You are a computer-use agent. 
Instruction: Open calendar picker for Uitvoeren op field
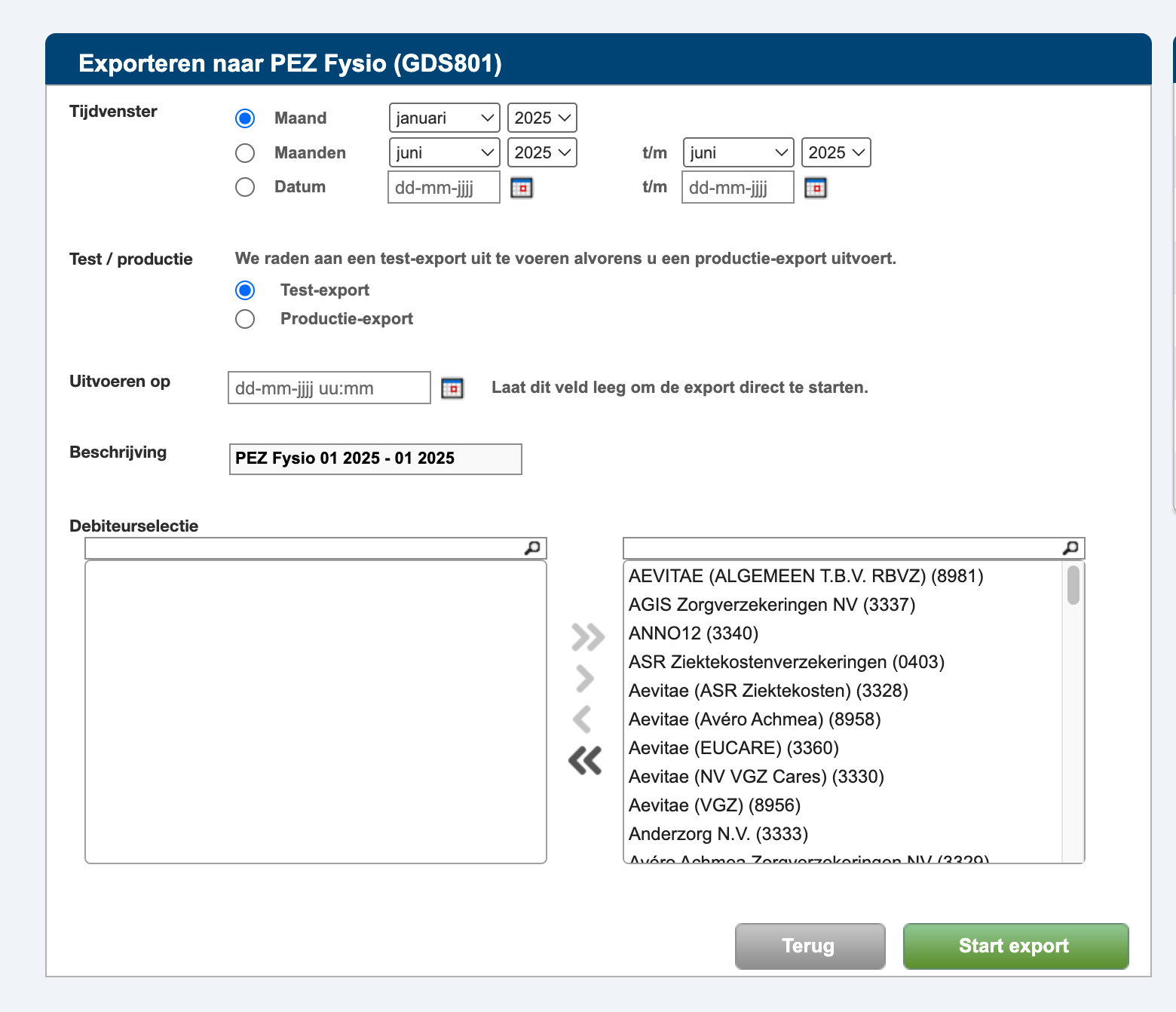[452, 388]
